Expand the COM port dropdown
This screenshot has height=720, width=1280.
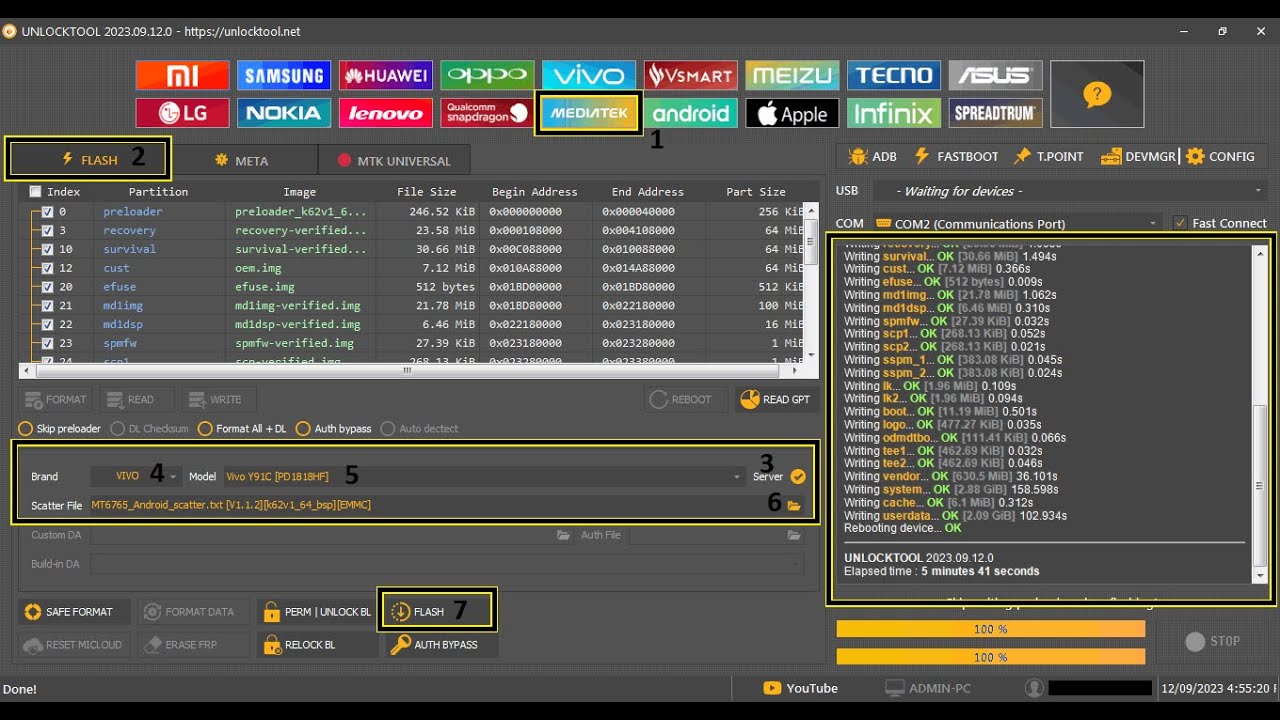tap(1016, 223)
